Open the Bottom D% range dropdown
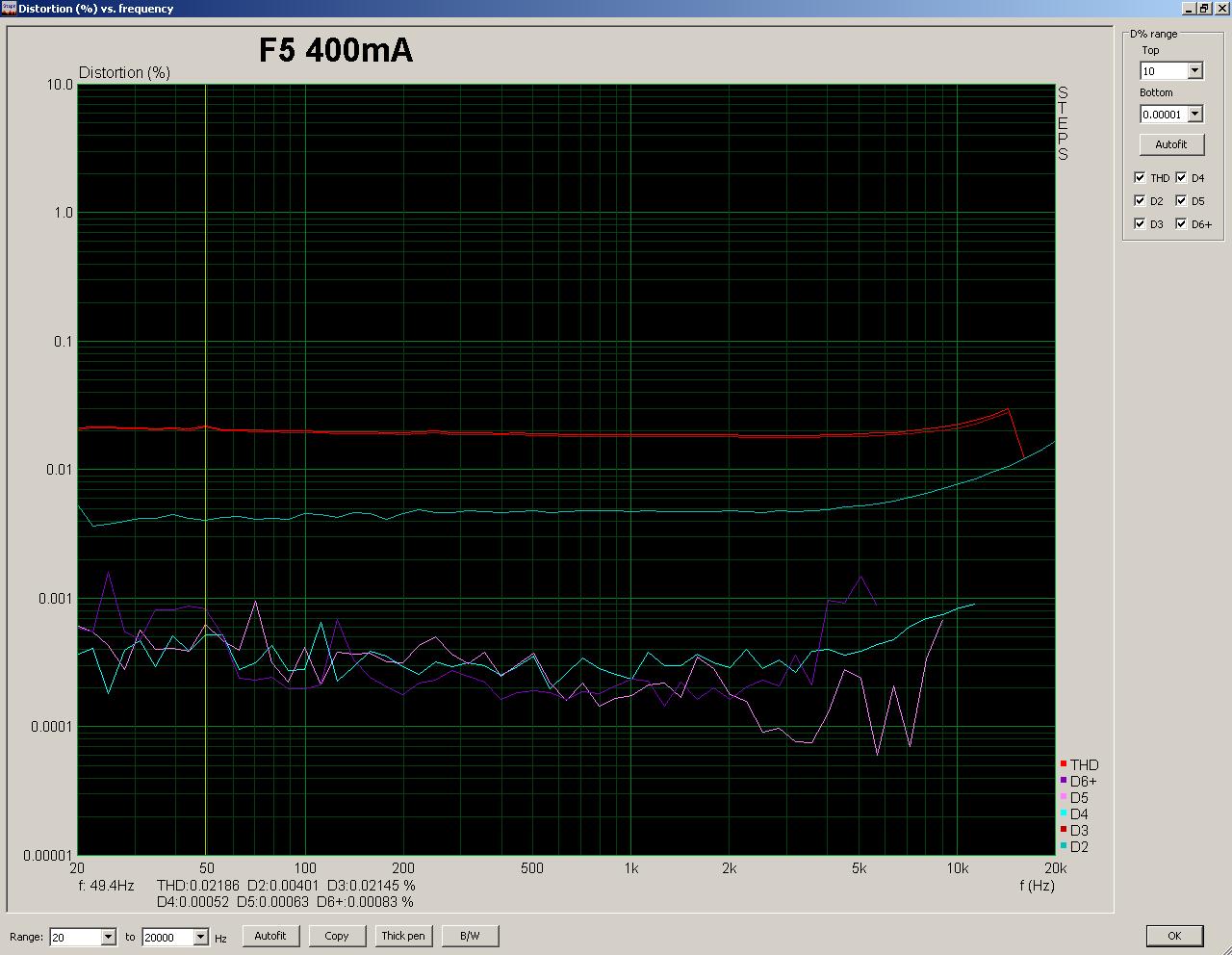1232x955 pixels. pyautogui.click(x=1194, y=114)
